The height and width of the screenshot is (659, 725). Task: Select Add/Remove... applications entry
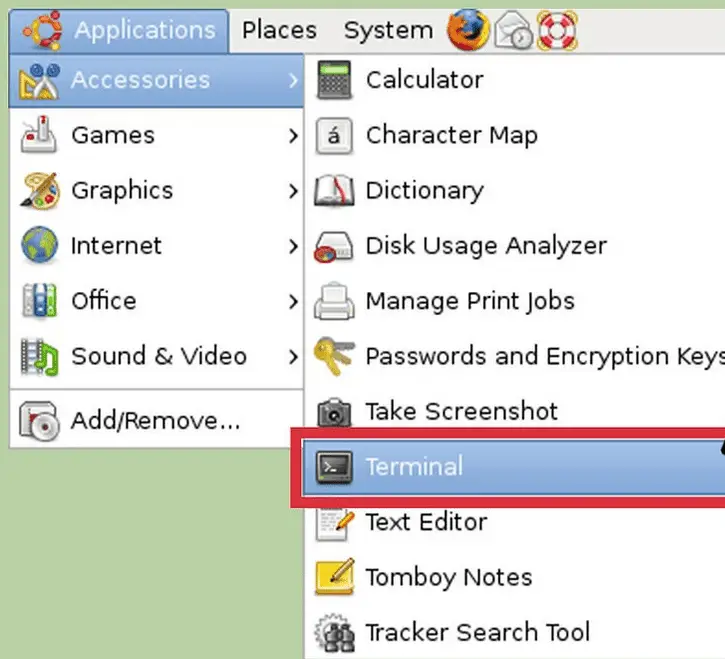pos(155,421)
